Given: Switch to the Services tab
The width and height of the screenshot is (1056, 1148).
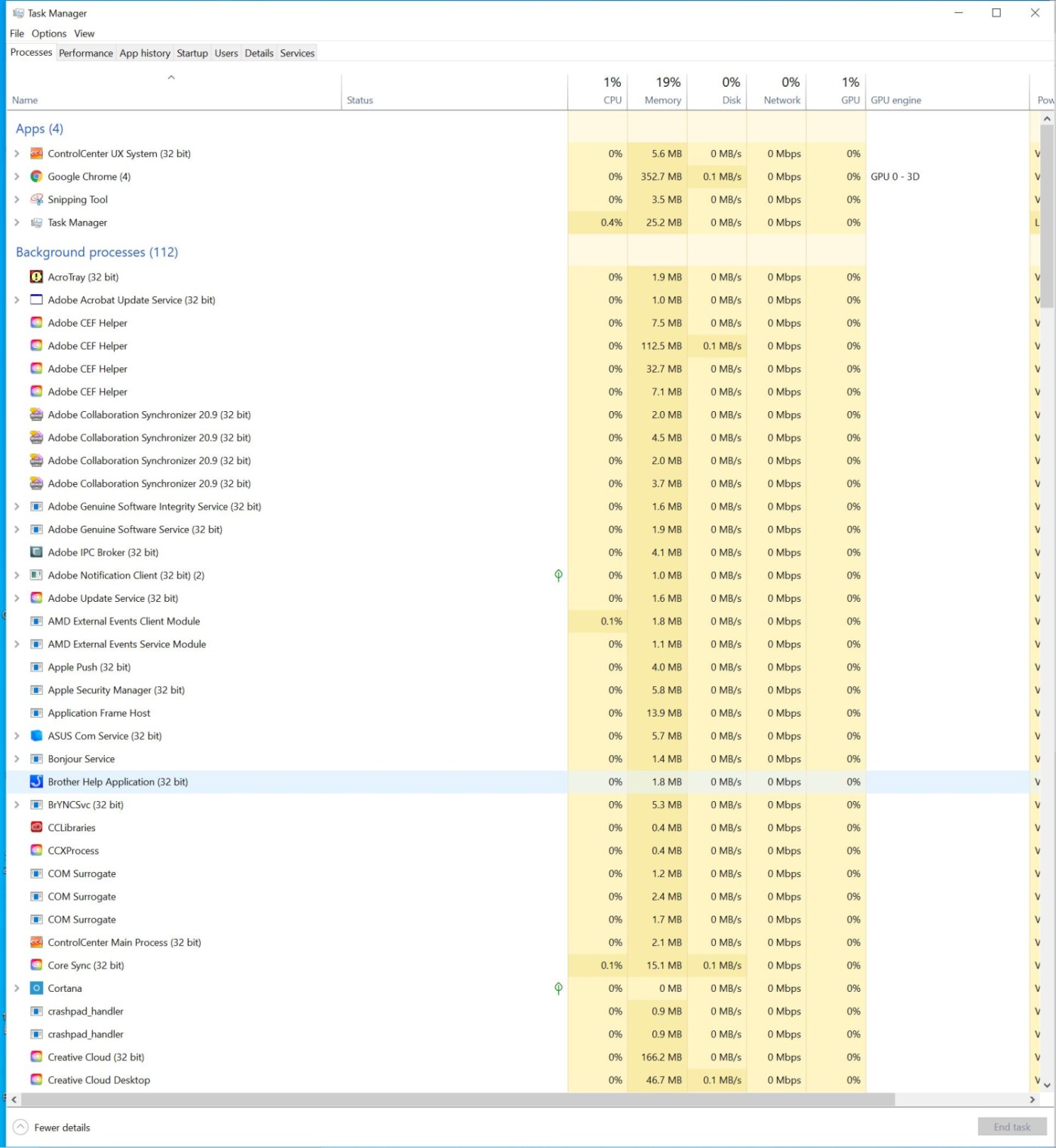Looking at the screenshot, I should [x=297, y=53].
